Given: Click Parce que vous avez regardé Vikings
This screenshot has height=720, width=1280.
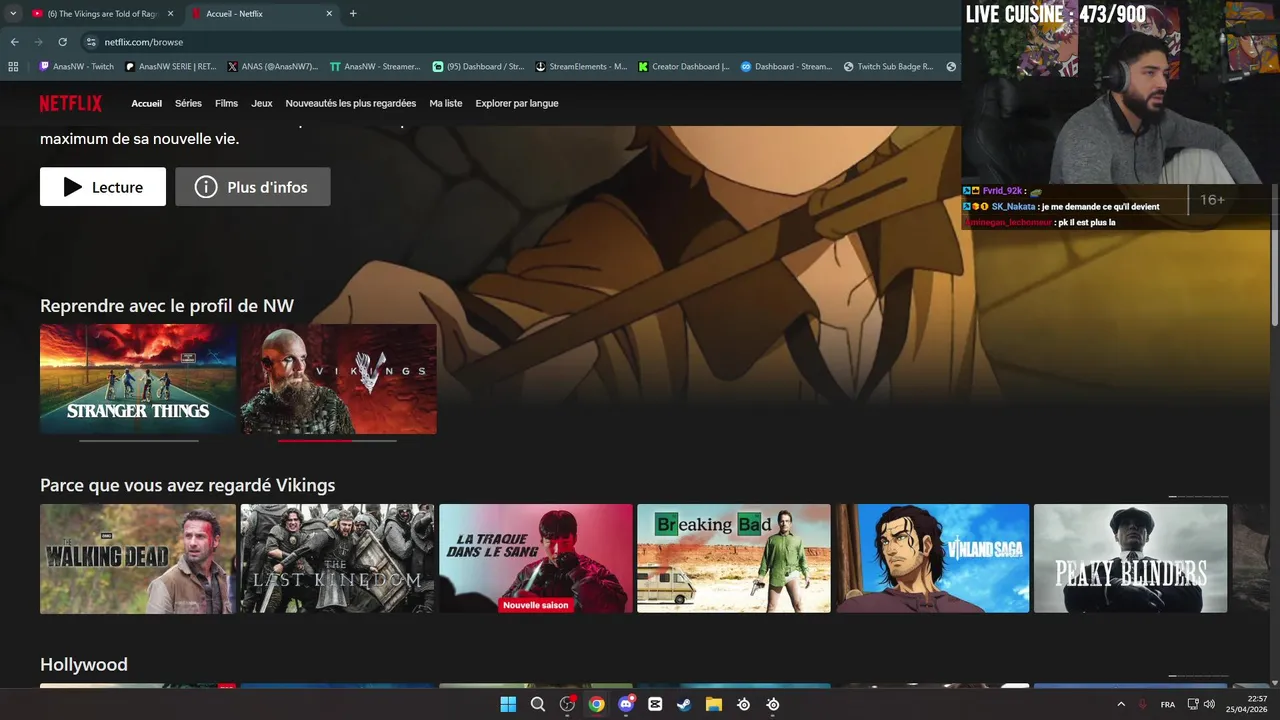Looking at the screenshot, I should (x=188, y=485).
